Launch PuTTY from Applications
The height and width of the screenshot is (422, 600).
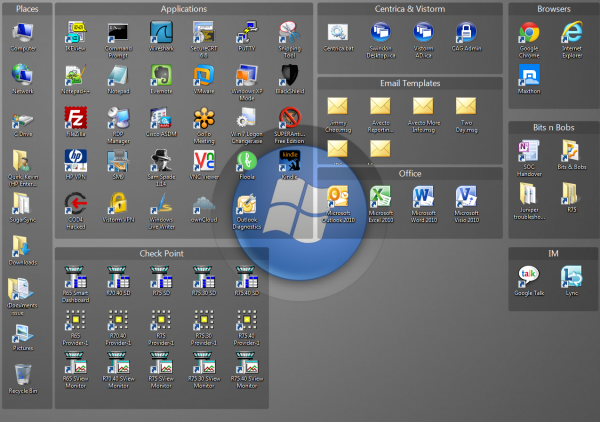click(247, 33)
